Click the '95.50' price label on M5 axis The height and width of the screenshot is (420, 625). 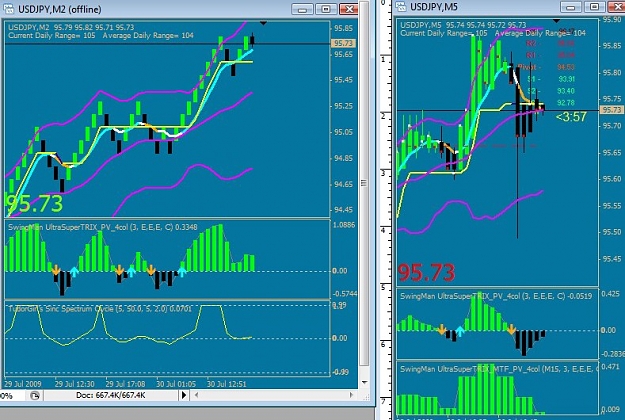612,232
